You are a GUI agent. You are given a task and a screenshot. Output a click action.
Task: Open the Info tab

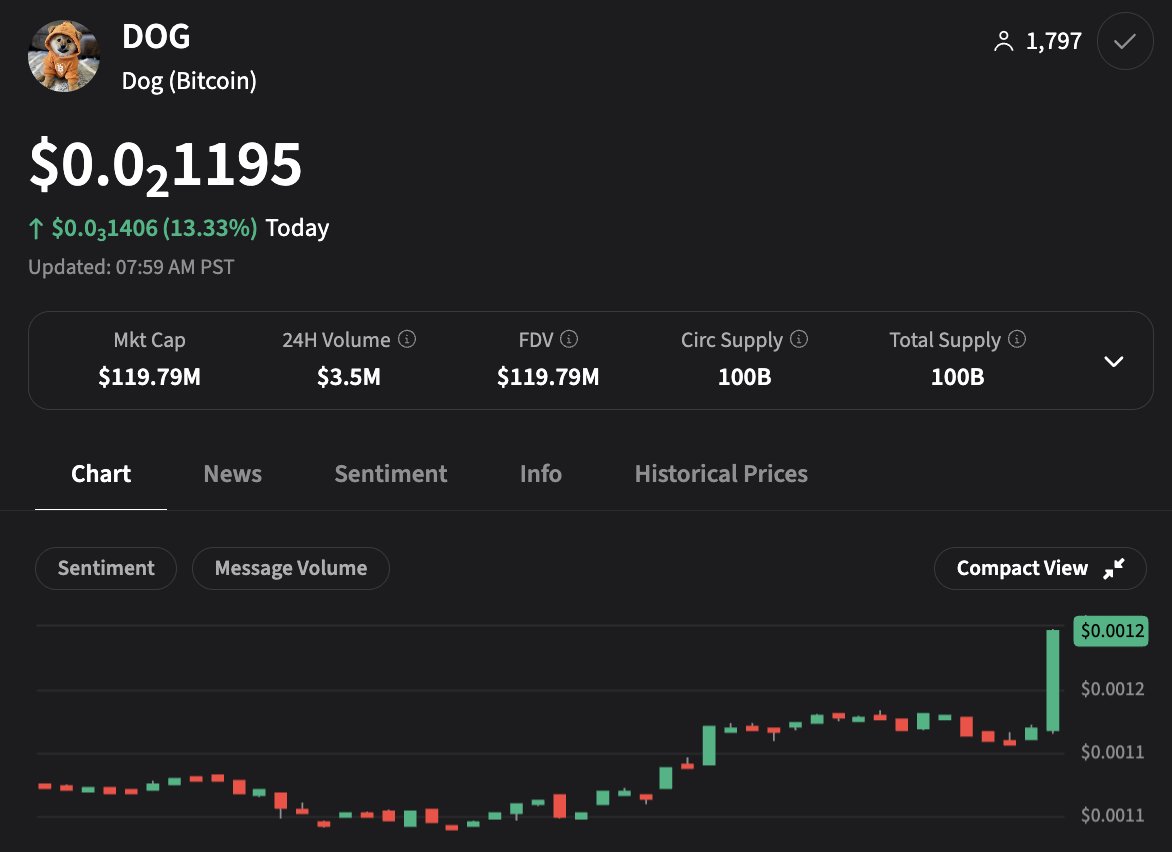click(540, 474)
